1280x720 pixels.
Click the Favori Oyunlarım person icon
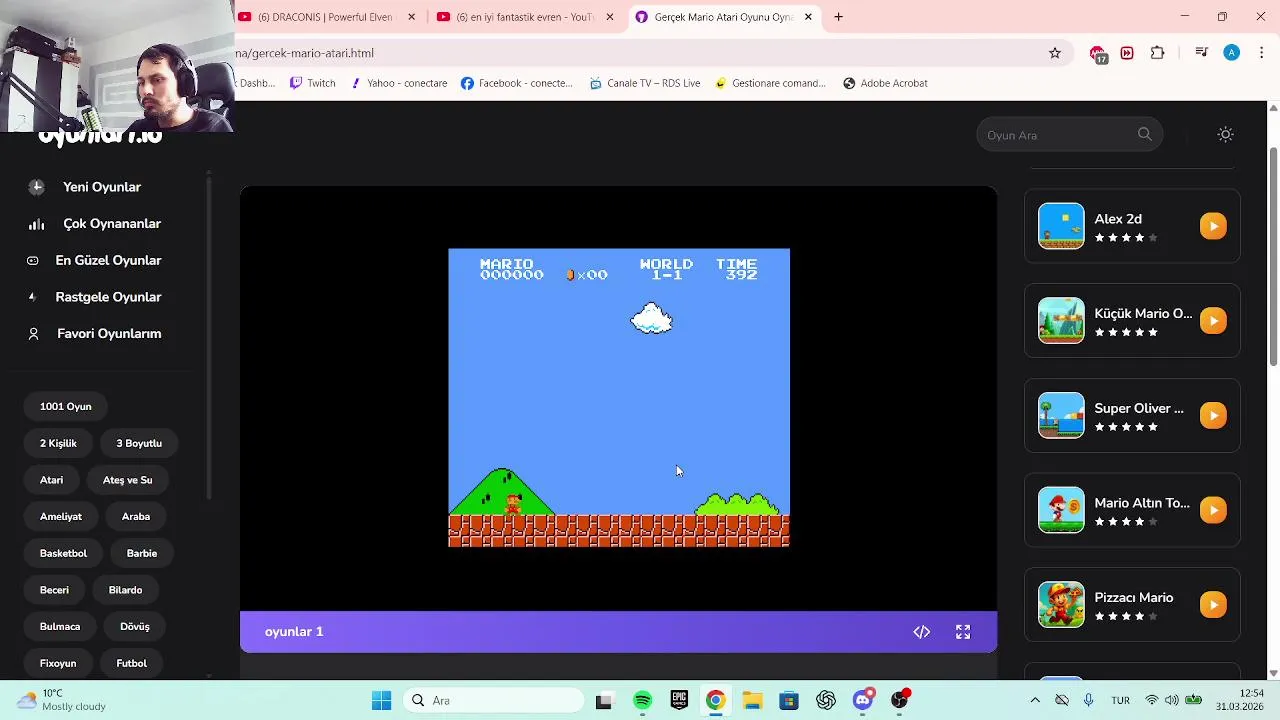[33, 334]
